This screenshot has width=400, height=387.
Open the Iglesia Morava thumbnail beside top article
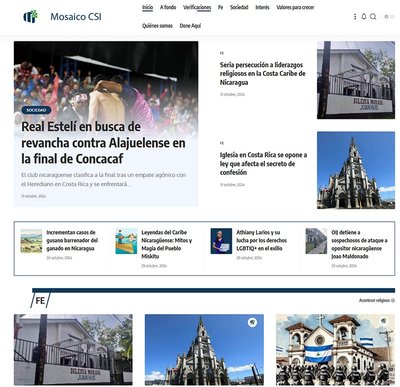point(356,80)
